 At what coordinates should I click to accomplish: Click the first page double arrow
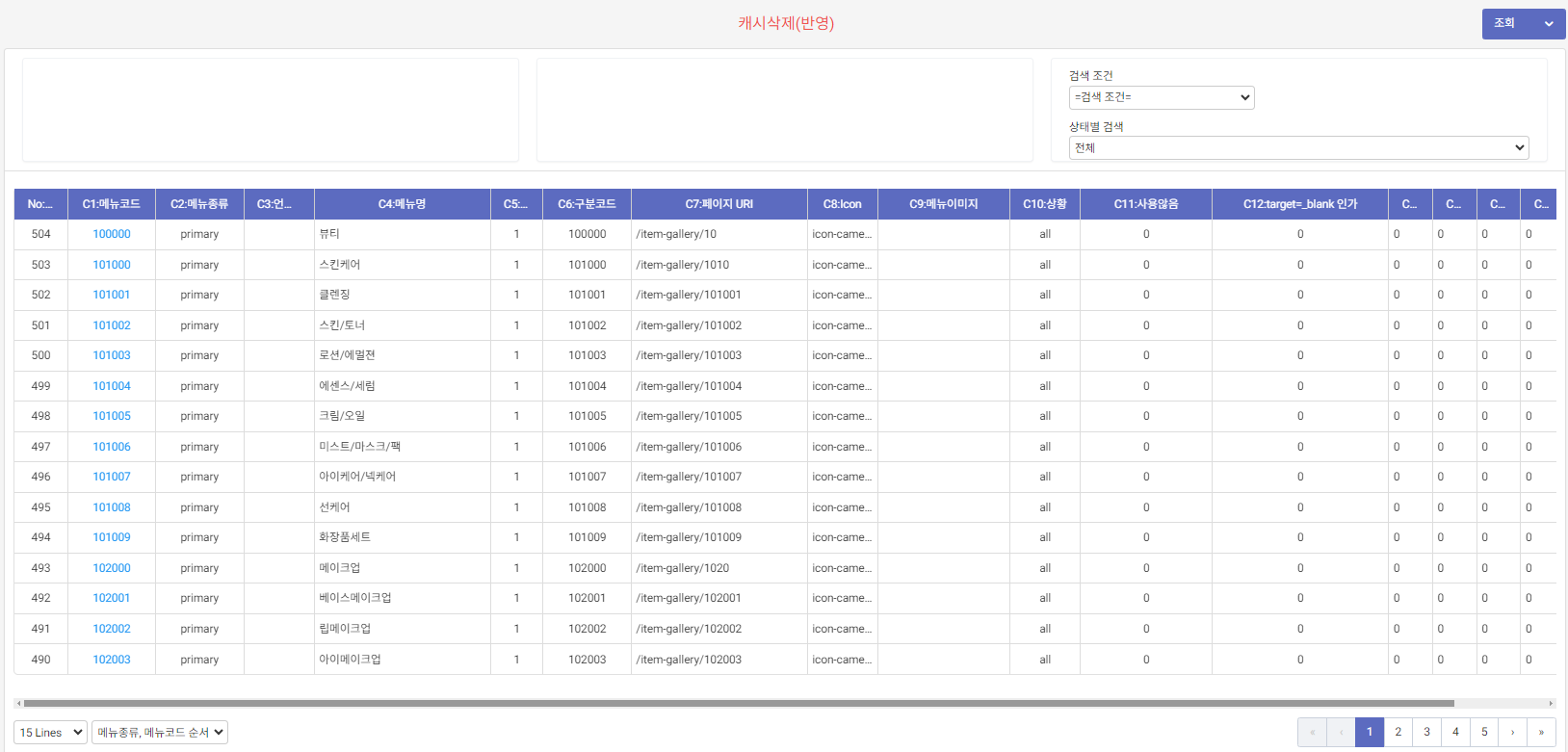click(x=1312, y=732)
